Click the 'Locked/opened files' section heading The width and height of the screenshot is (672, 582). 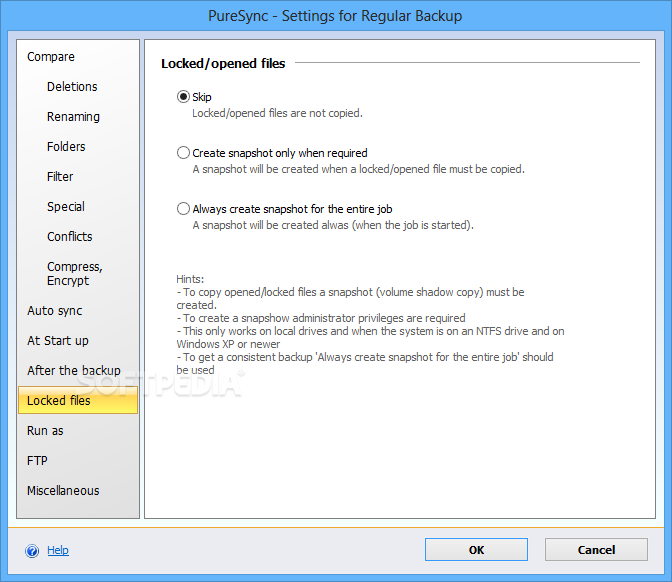(x=223, y=63)
